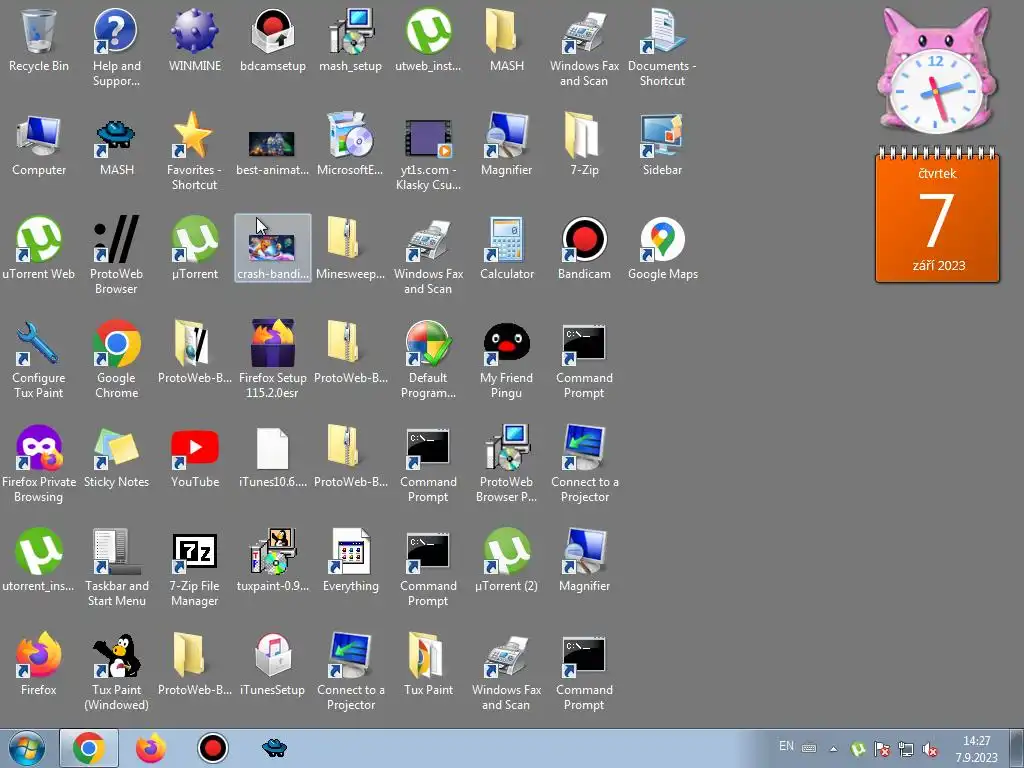This screenshot has height=768, width=1024.
Task: Open Help and Support shortcut
Action: coord(116,46)
